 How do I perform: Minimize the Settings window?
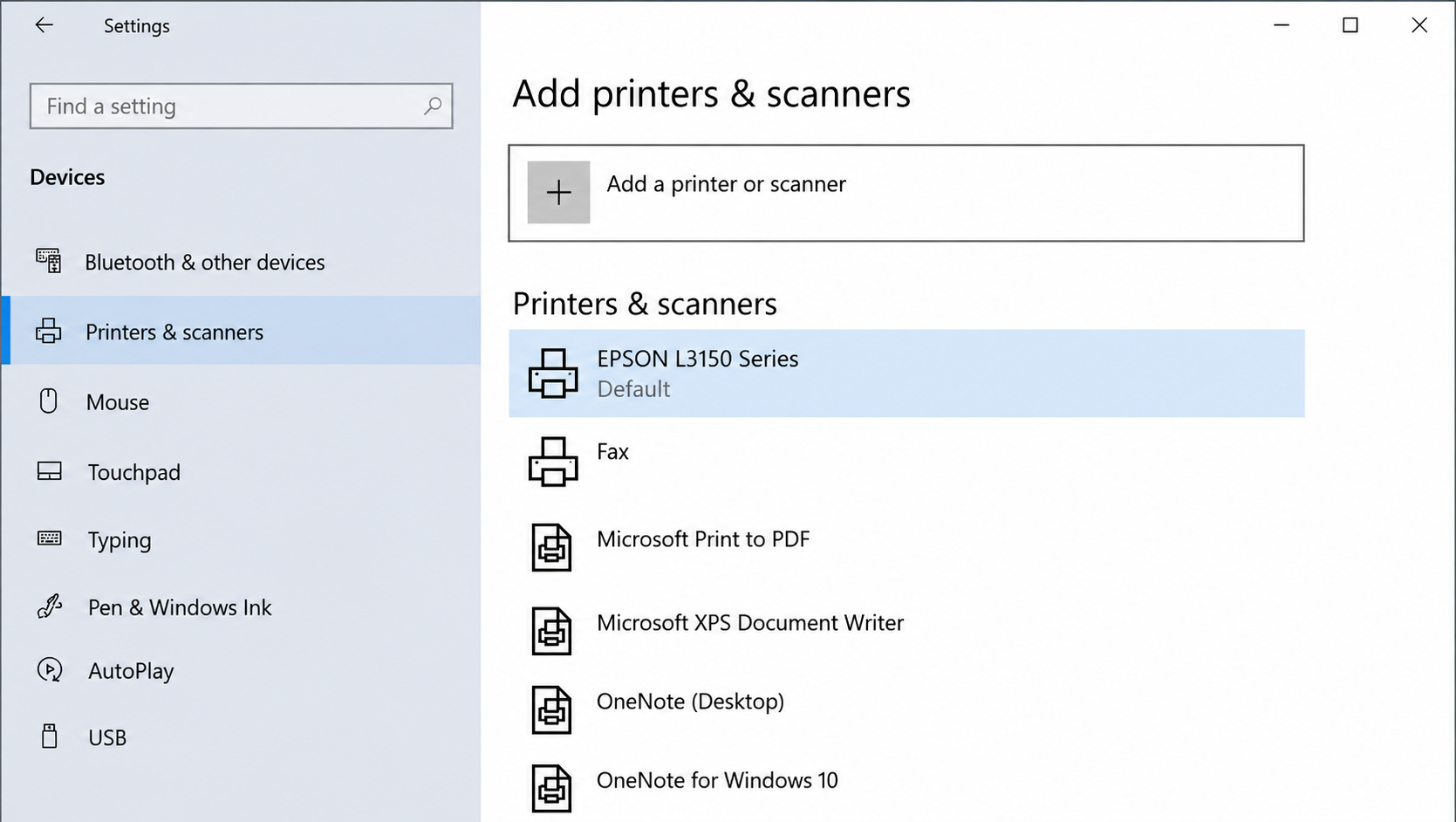coord(1282,25)
